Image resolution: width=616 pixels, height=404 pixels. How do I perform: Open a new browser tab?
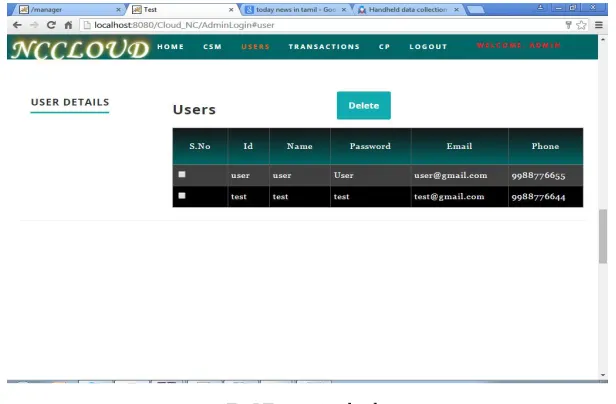tap(475, 10)
